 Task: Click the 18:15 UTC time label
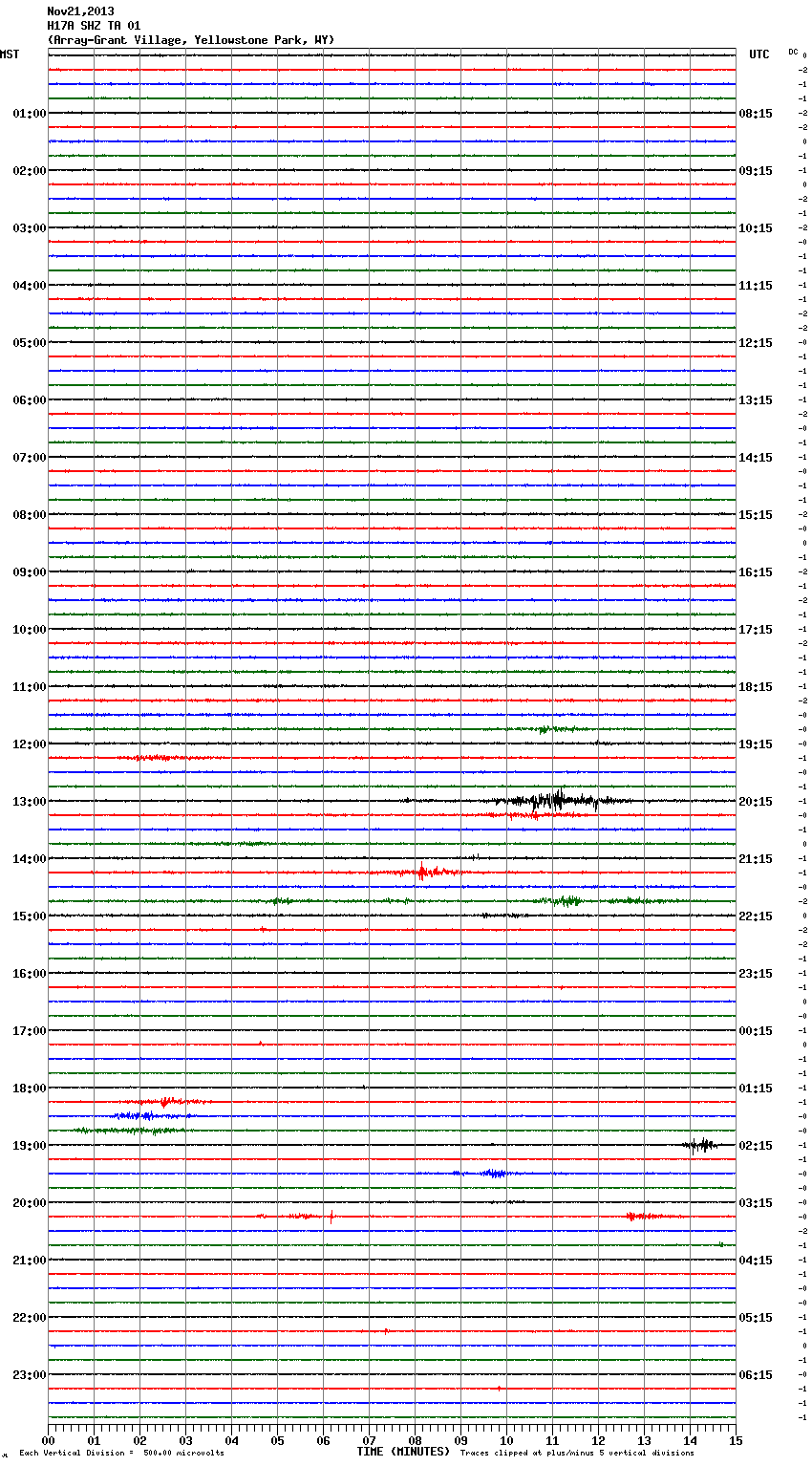pos(756,687)
